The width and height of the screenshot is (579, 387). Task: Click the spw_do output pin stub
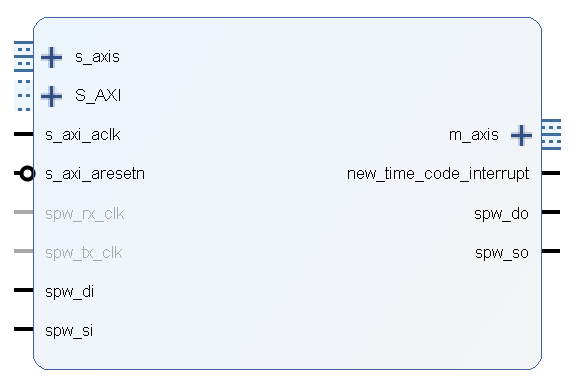click(551, 212)
